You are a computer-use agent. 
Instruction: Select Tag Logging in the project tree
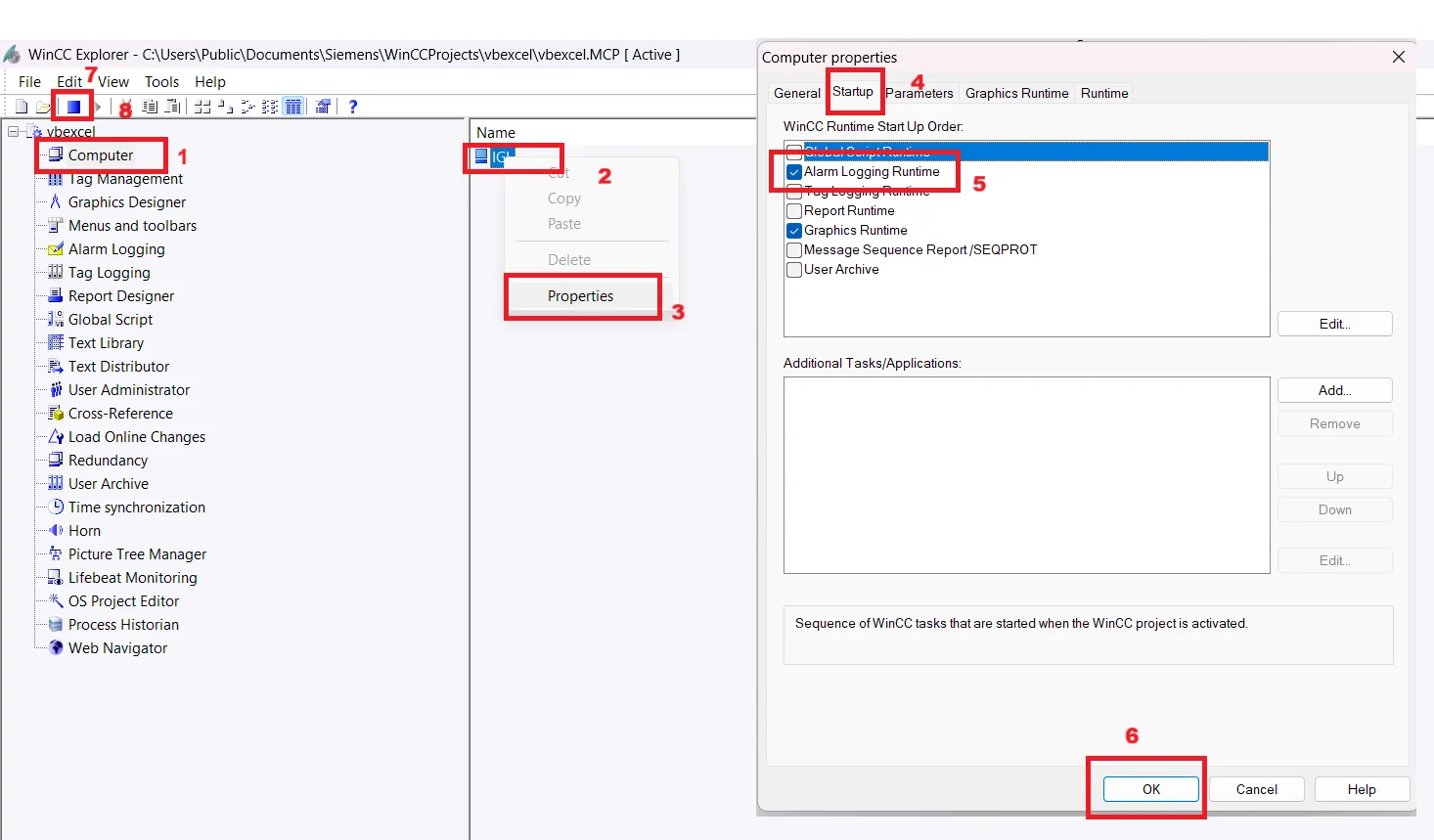point(109,272)
